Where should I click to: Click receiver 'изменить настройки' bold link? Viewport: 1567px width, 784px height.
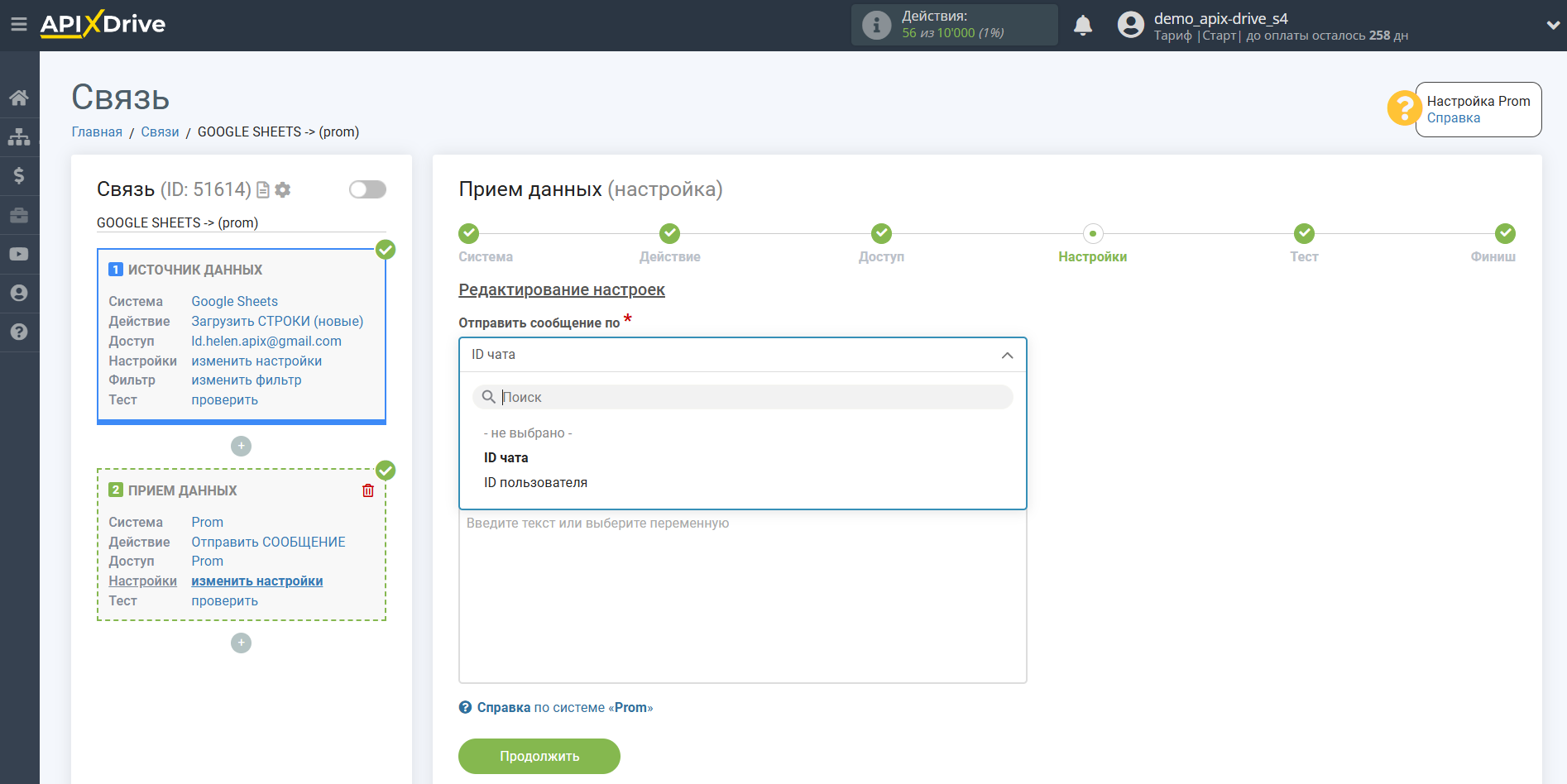[x=257, y=581]
